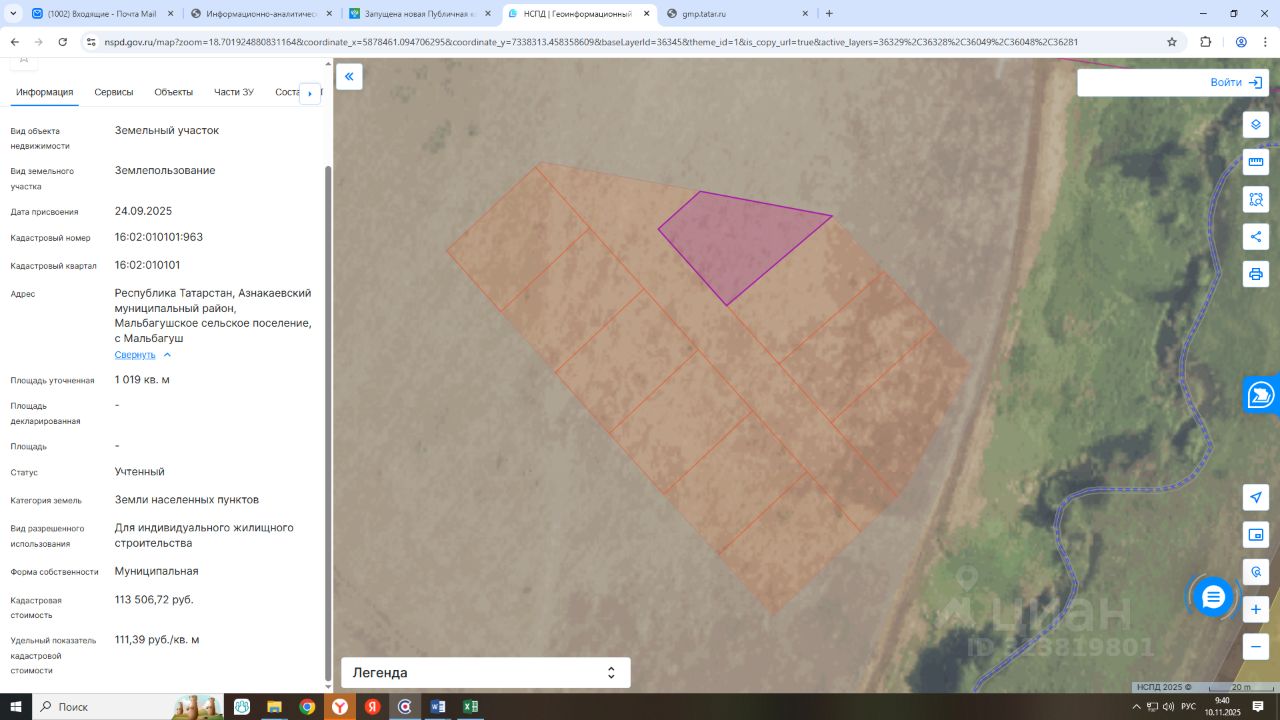Open the Chrome profile avatar
The image size is (1280, 720).
1241,42
